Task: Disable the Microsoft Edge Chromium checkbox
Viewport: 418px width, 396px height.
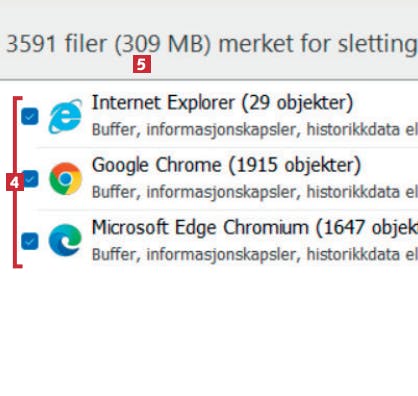Action: pyautogui.click(x=30, y=241)
